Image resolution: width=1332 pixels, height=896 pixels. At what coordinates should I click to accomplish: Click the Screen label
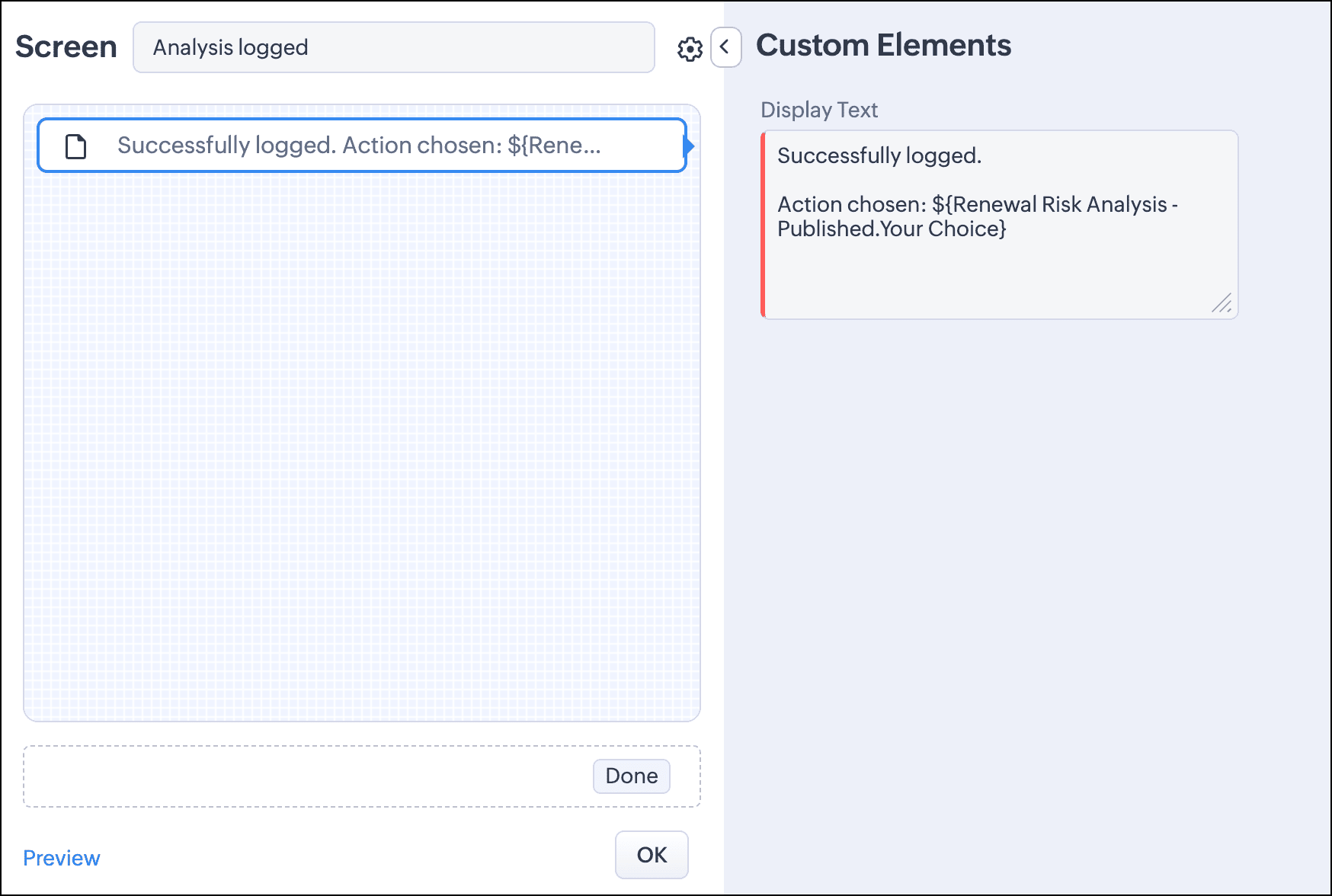coord(66,46)
